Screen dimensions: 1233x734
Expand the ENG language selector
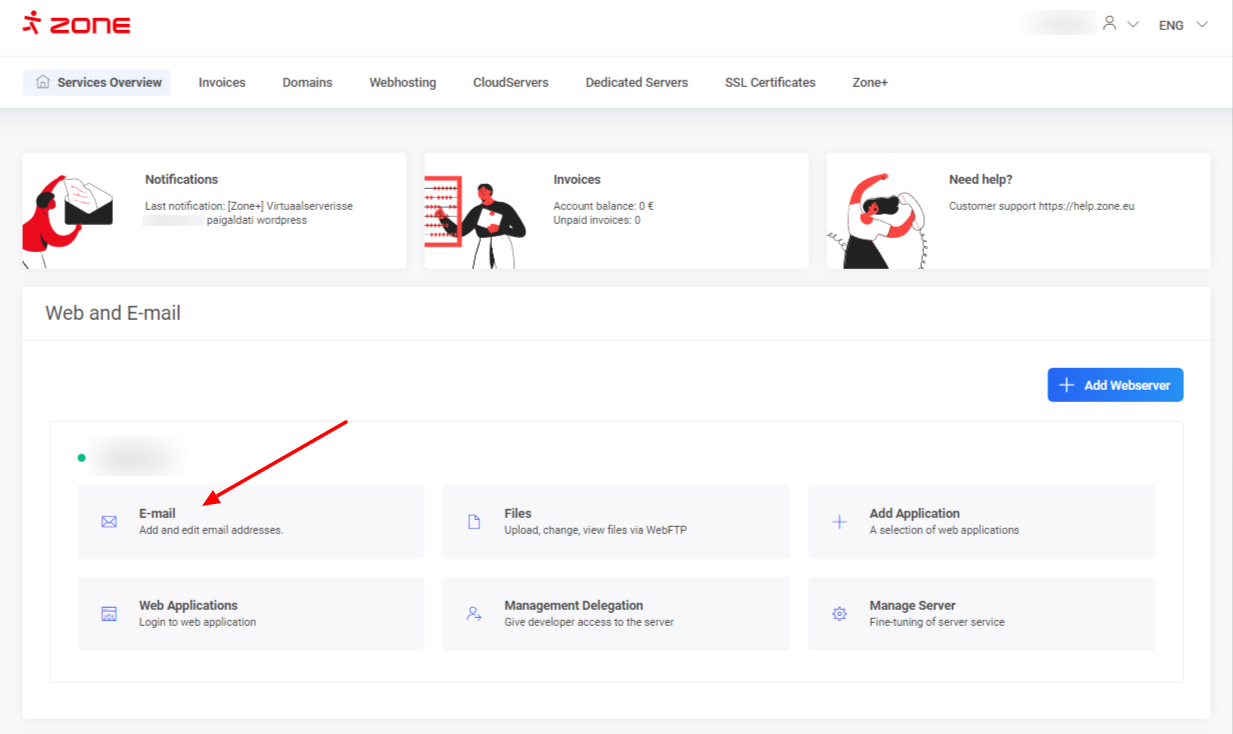point(1183,25)
